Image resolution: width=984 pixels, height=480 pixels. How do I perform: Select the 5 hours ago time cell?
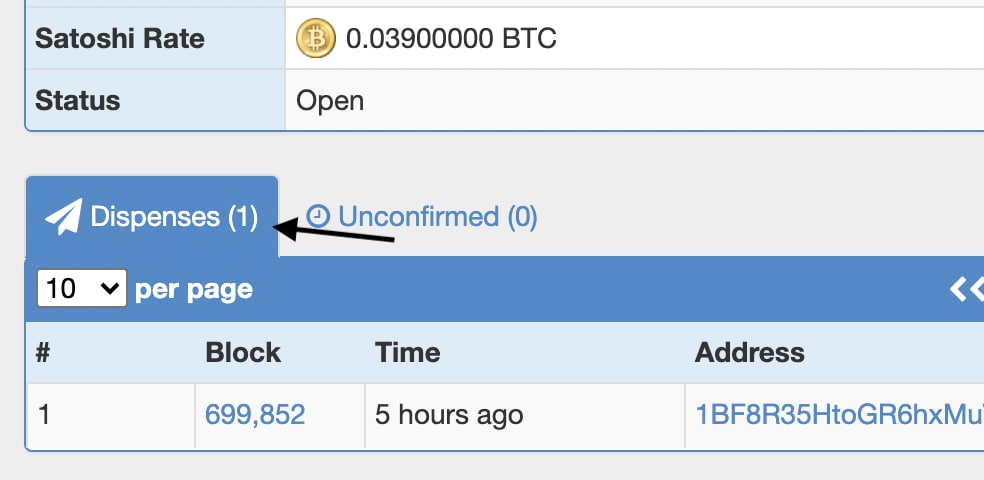click(525, 415)
